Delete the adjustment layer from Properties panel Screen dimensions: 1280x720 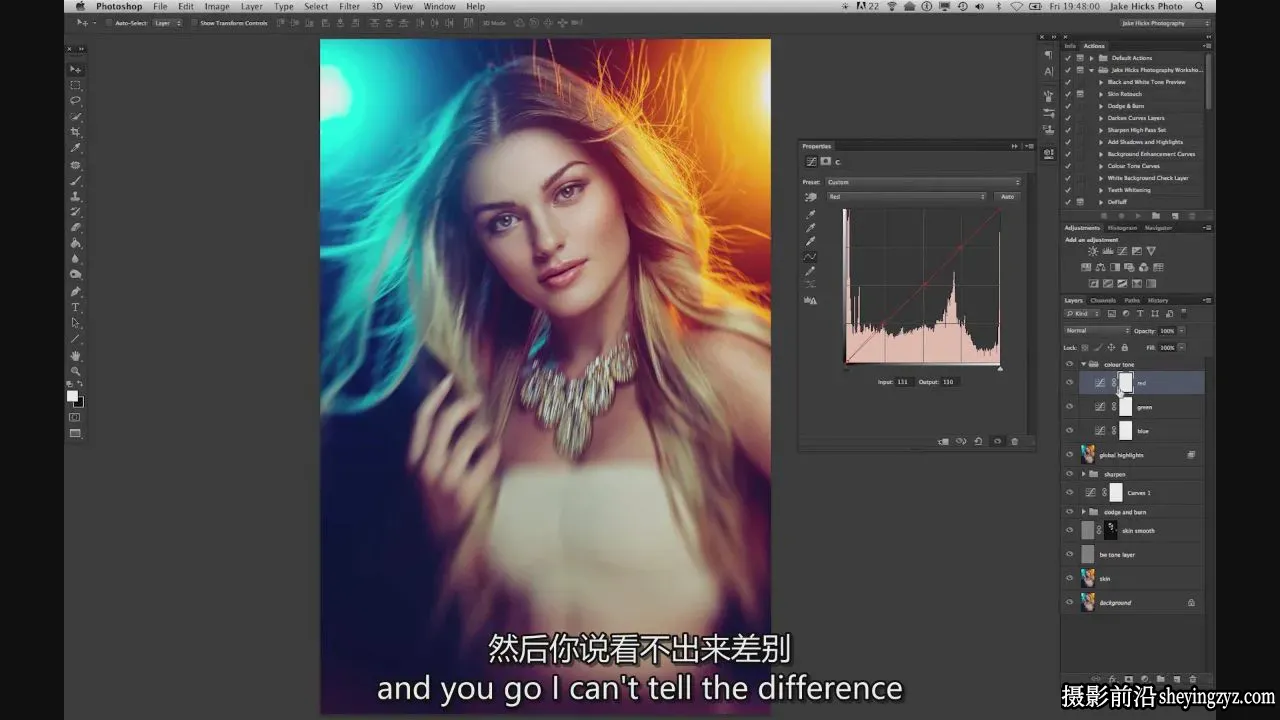[1014, 441]
